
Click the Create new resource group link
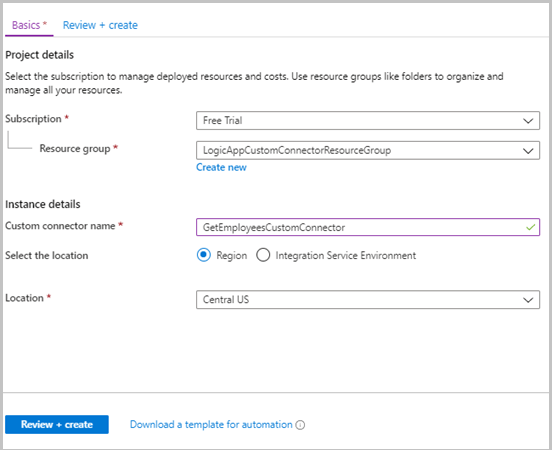(x=221, y=167)
